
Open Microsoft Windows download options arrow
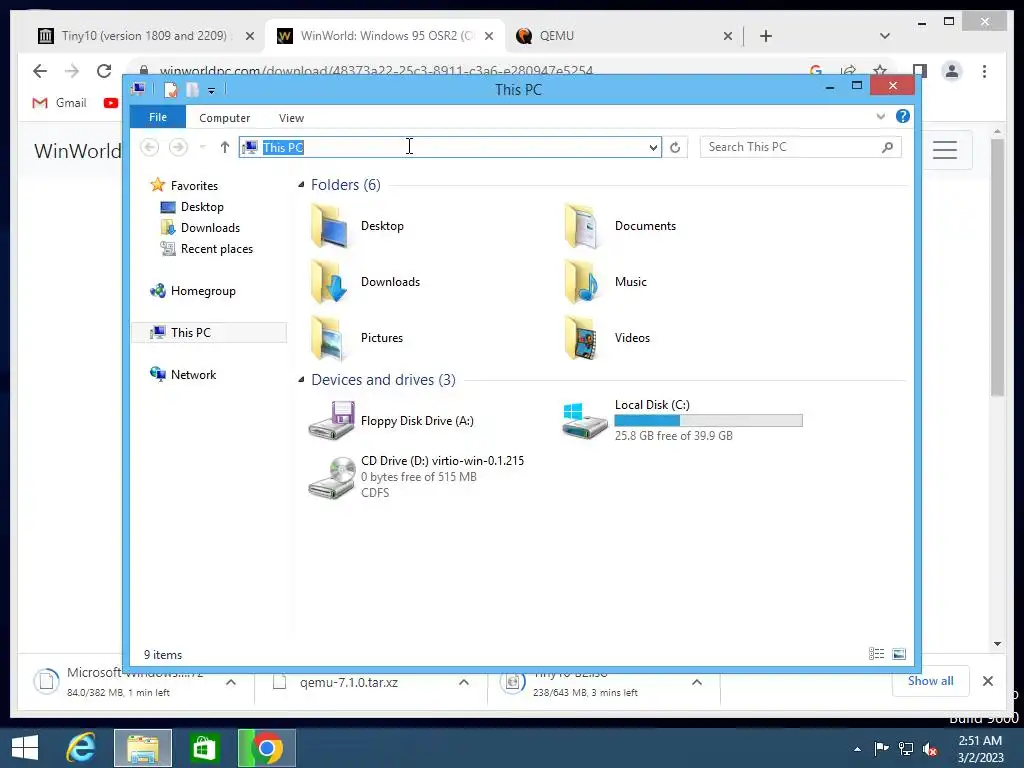(231, 682)
